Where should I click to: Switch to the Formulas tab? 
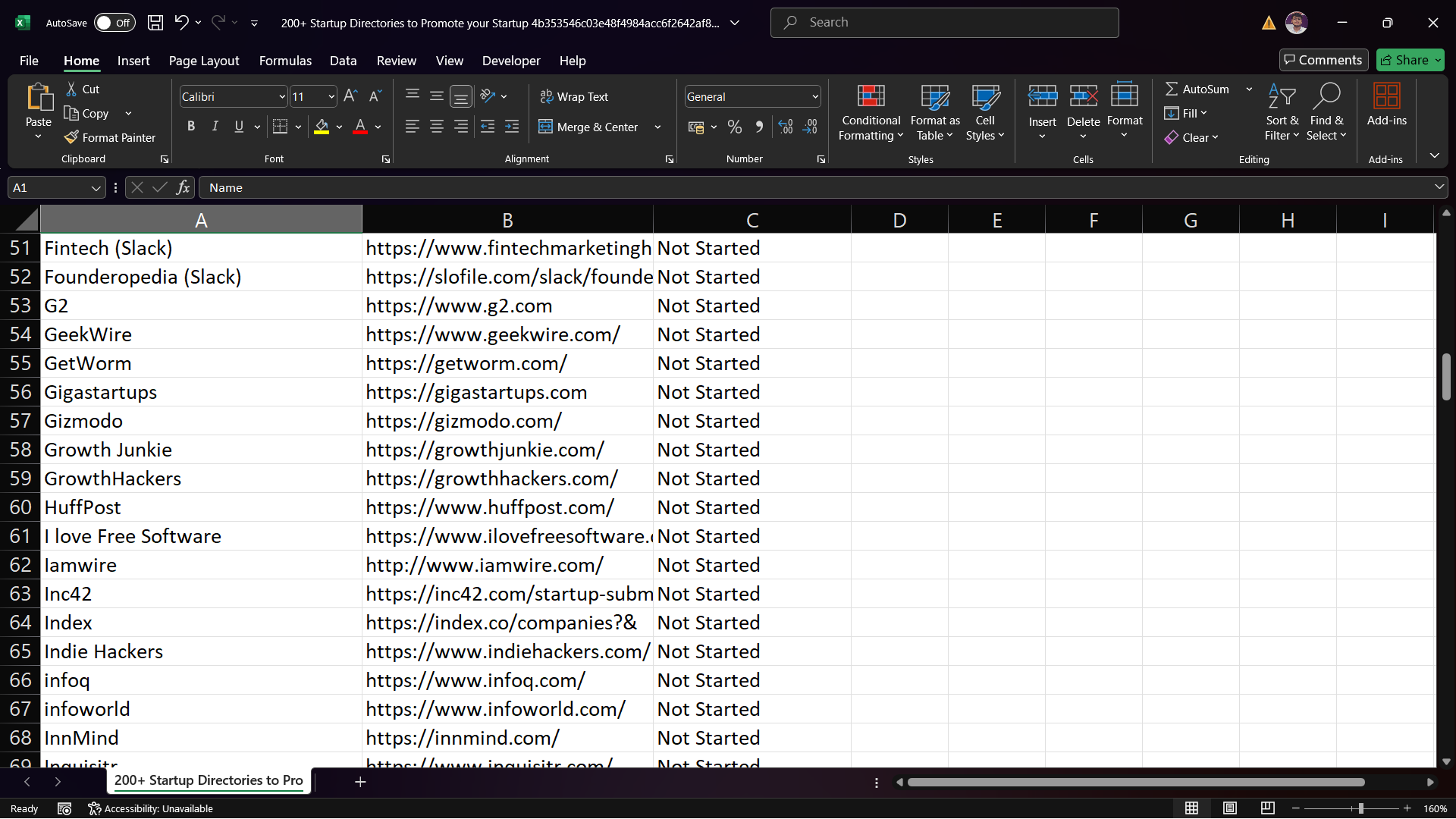click(x=285, y=61)
